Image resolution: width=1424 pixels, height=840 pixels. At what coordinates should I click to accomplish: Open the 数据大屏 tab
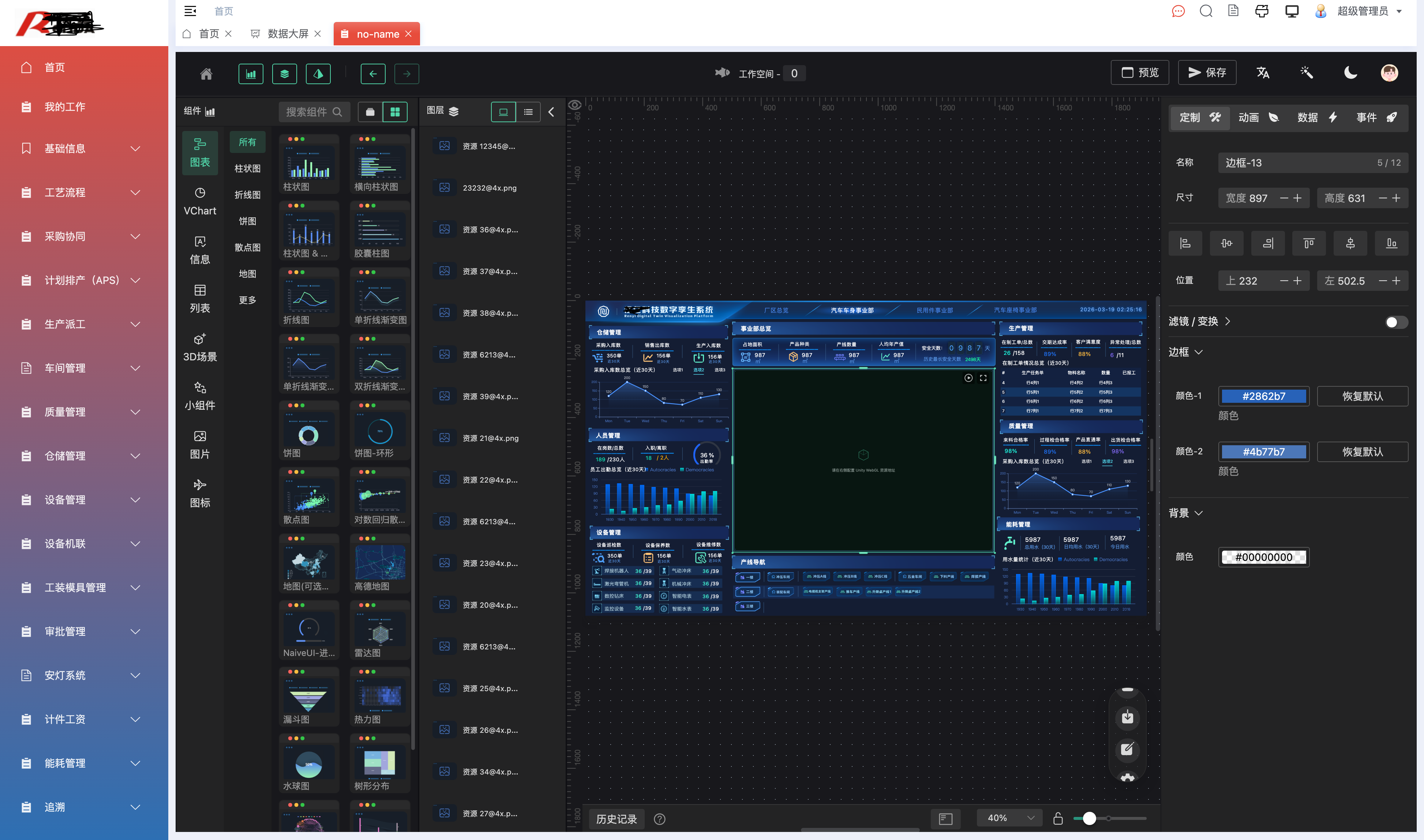[288, 34]
